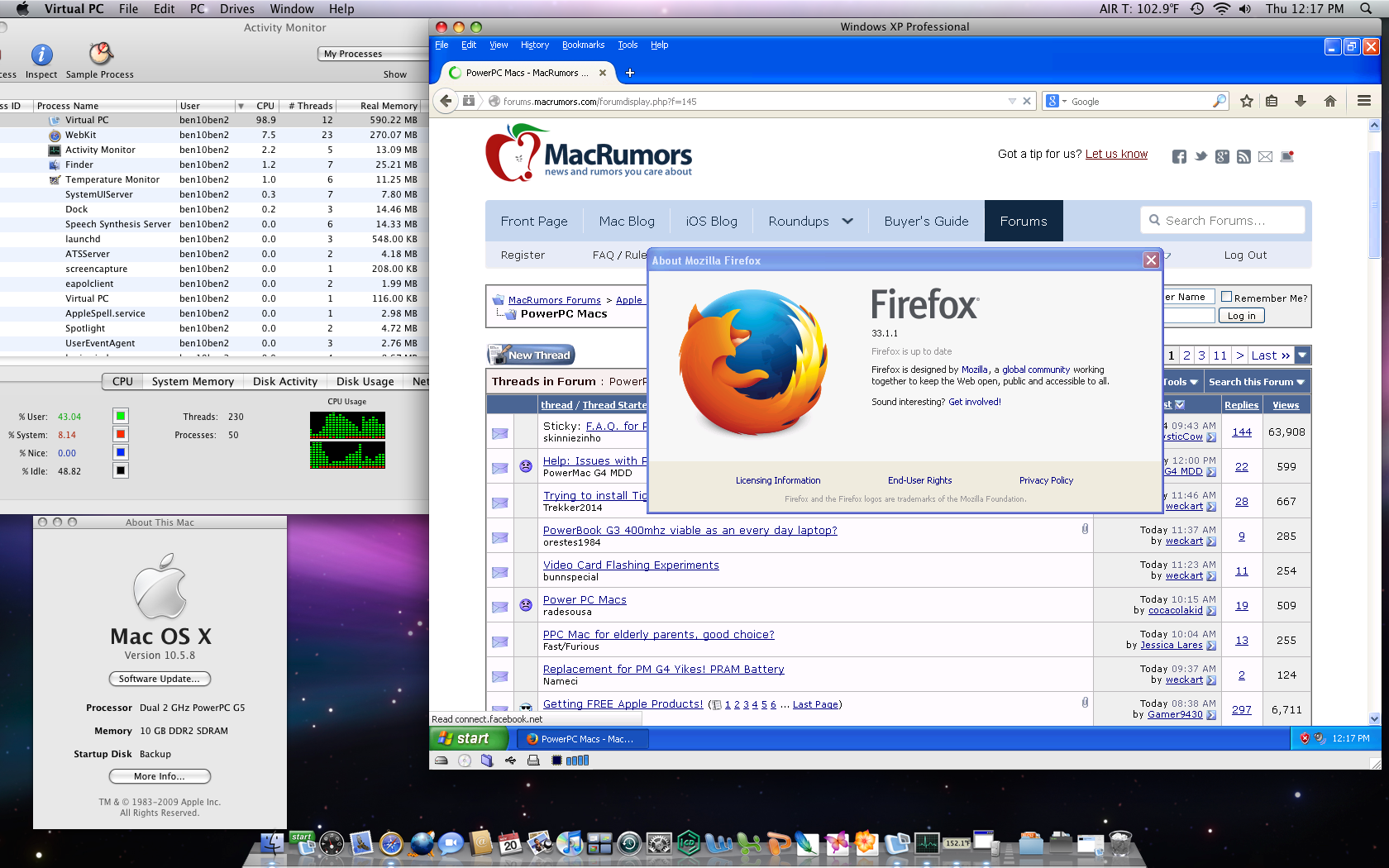Open the Search this Forum dropdown
The width and height of the screenshot is (1389, 868).
1257,382
